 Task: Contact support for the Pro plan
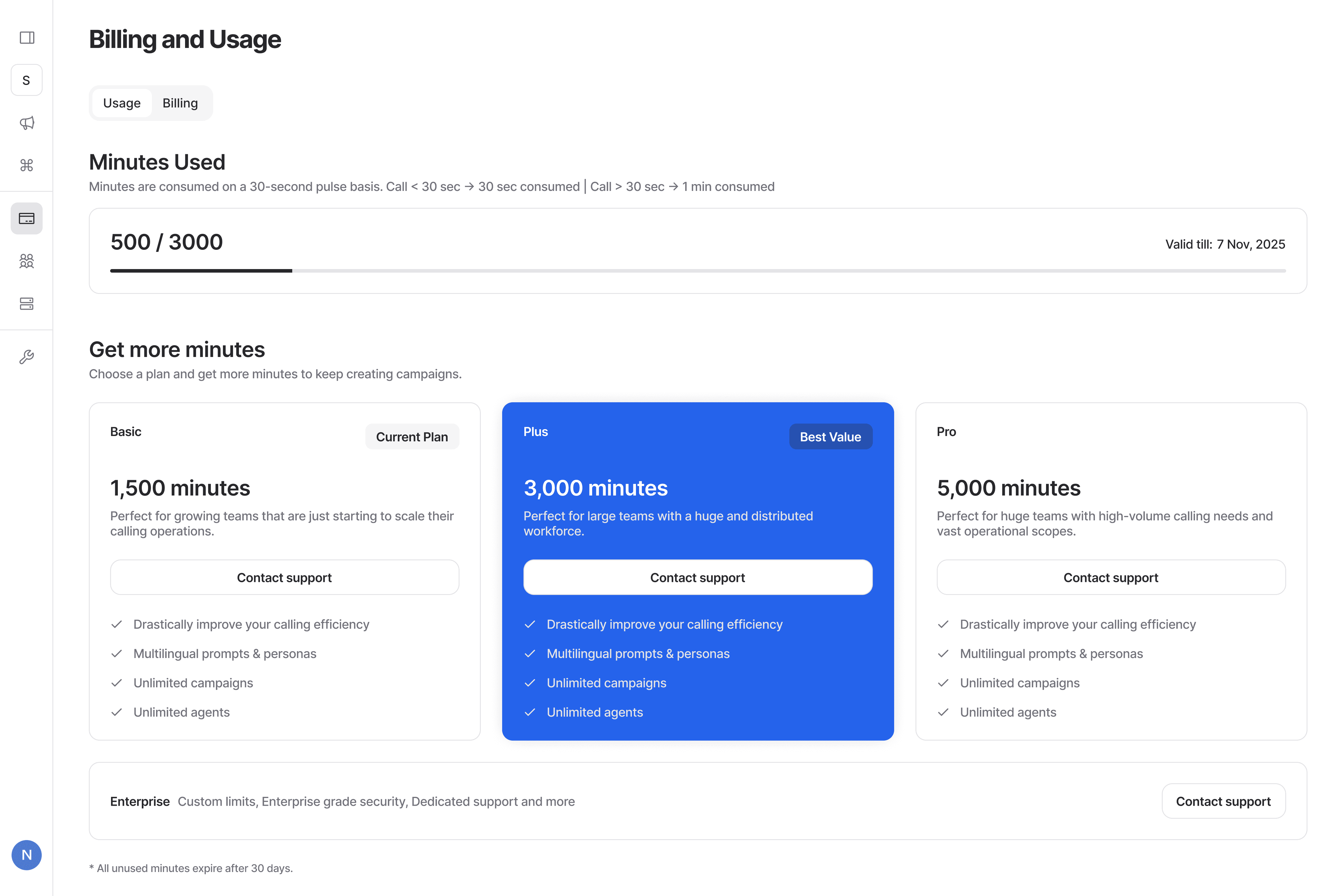click(1111, 578)
